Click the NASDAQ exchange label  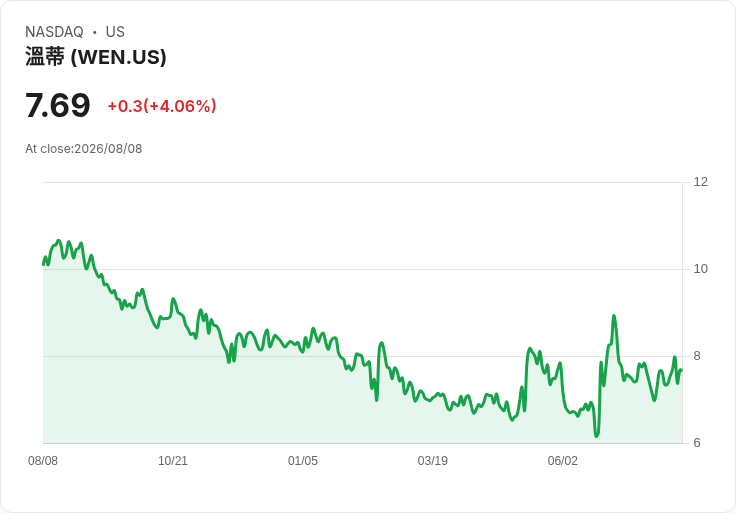click(54, 32)
